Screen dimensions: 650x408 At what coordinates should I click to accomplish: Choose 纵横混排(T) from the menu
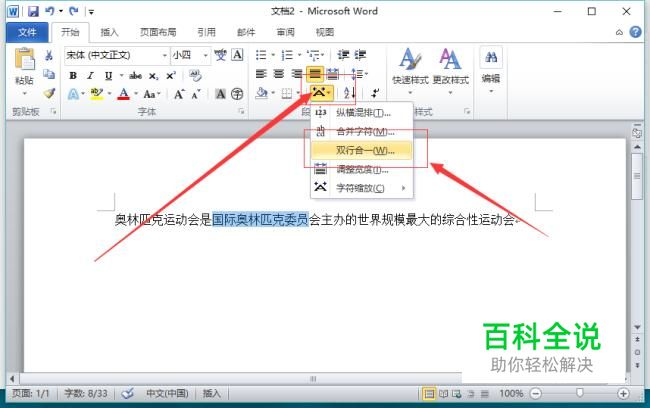(x=362, y=113)
